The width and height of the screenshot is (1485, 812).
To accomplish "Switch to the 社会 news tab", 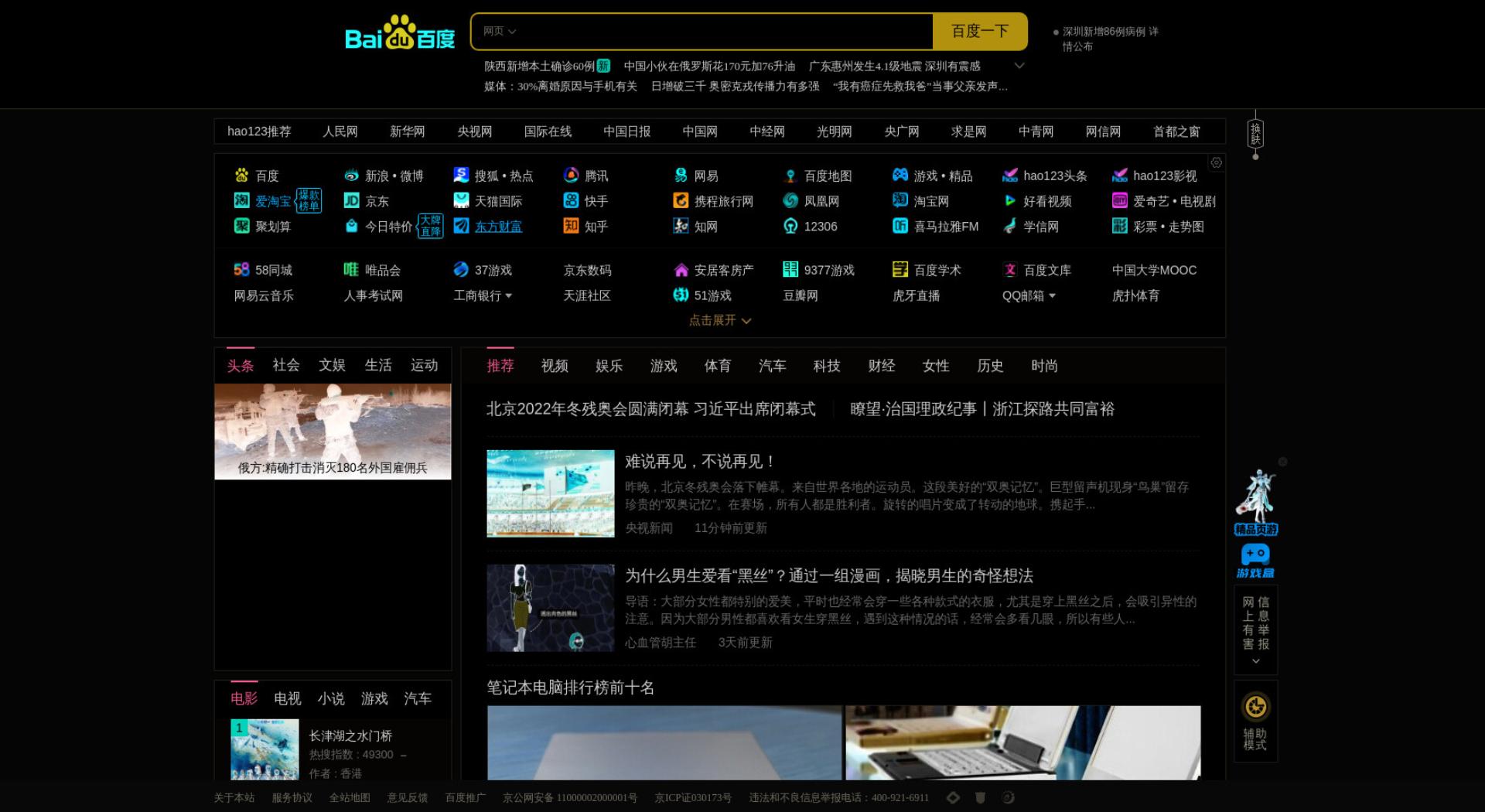I will (x=286, y=365).
